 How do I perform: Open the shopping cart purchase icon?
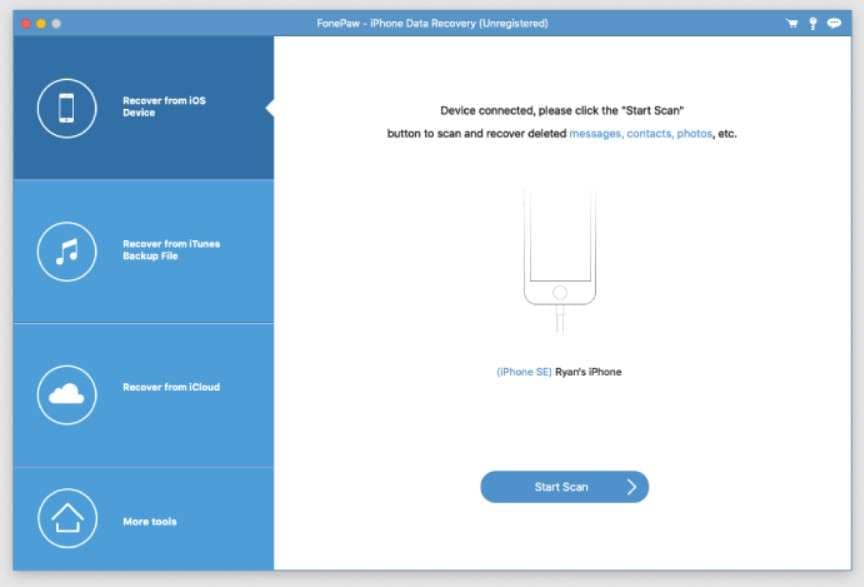792,23
